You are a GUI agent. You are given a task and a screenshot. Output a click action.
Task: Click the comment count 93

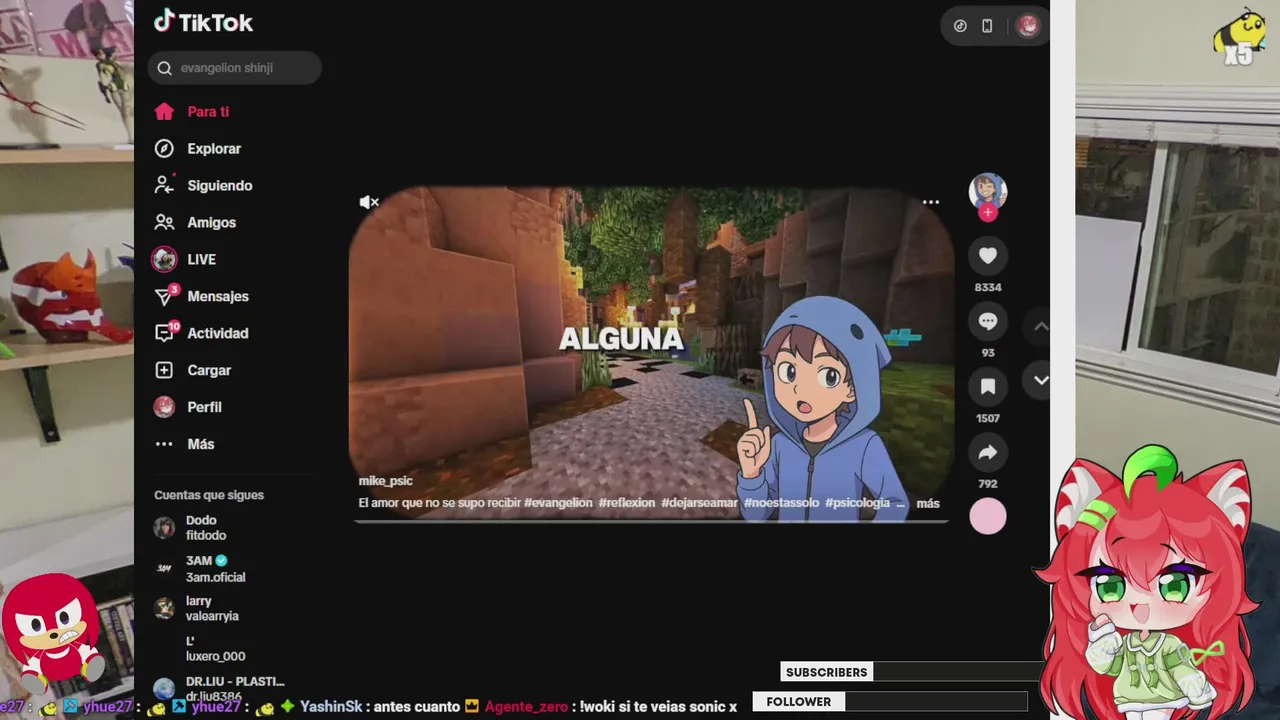(988, 353)
